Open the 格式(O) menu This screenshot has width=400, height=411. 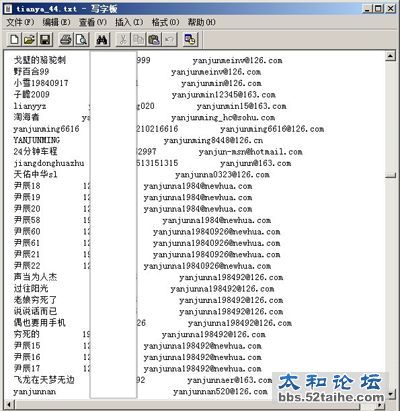click(165, 22)
